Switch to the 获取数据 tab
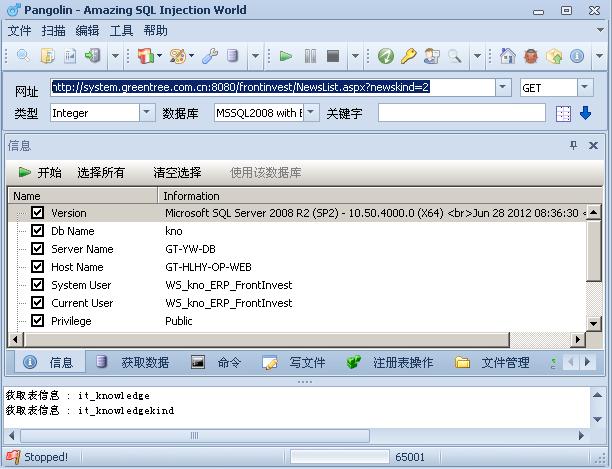 click(133, 362)
